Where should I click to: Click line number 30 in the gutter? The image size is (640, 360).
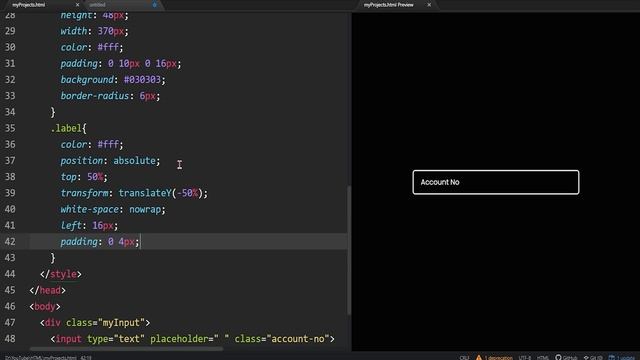tap(10, 47)
